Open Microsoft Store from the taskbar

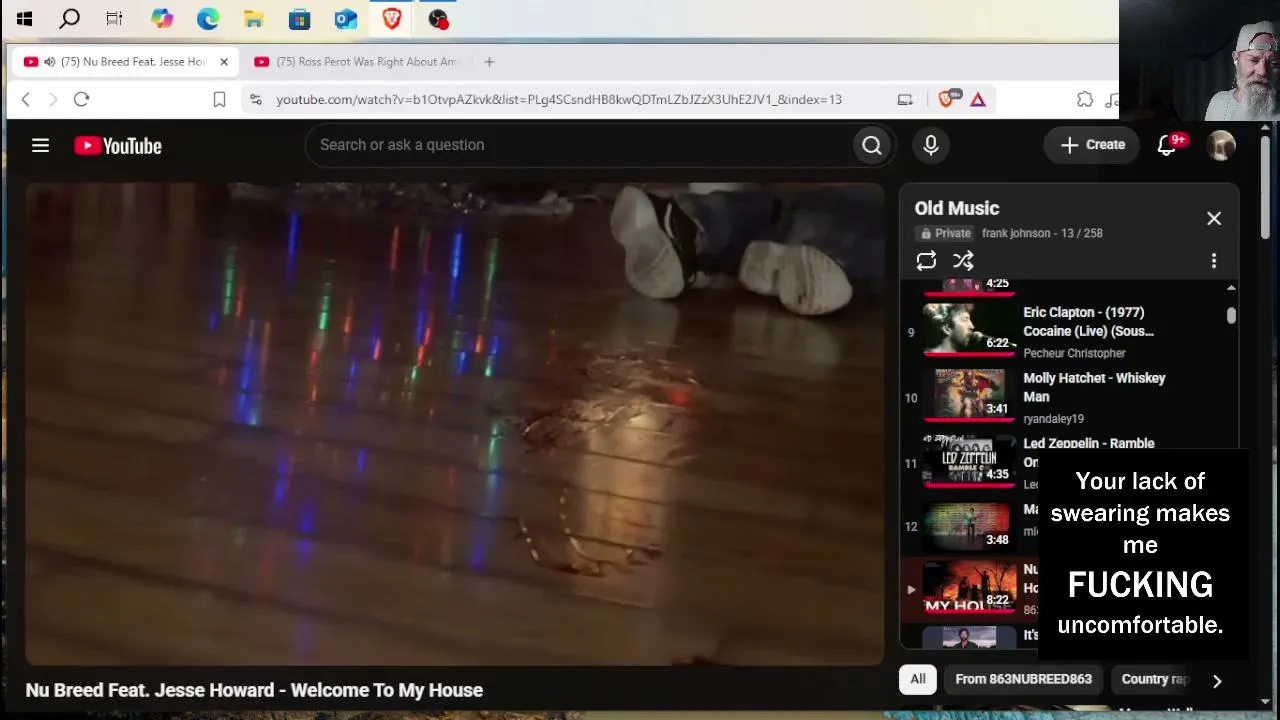point(299,18)
